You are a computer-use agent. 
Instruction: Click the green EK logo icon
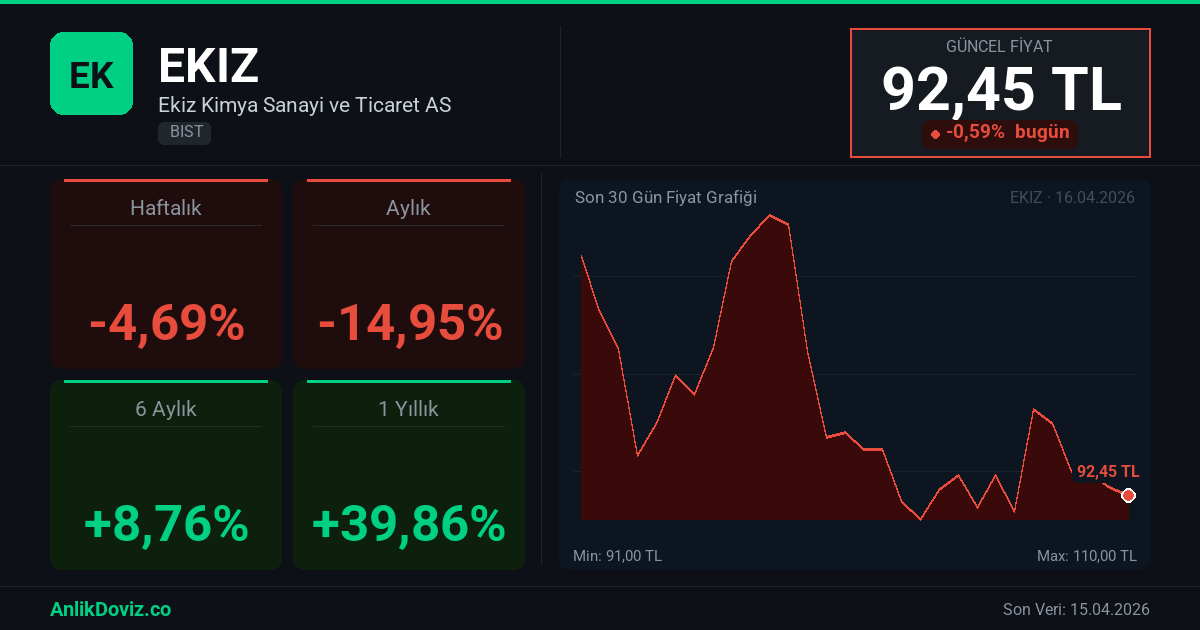91,73
